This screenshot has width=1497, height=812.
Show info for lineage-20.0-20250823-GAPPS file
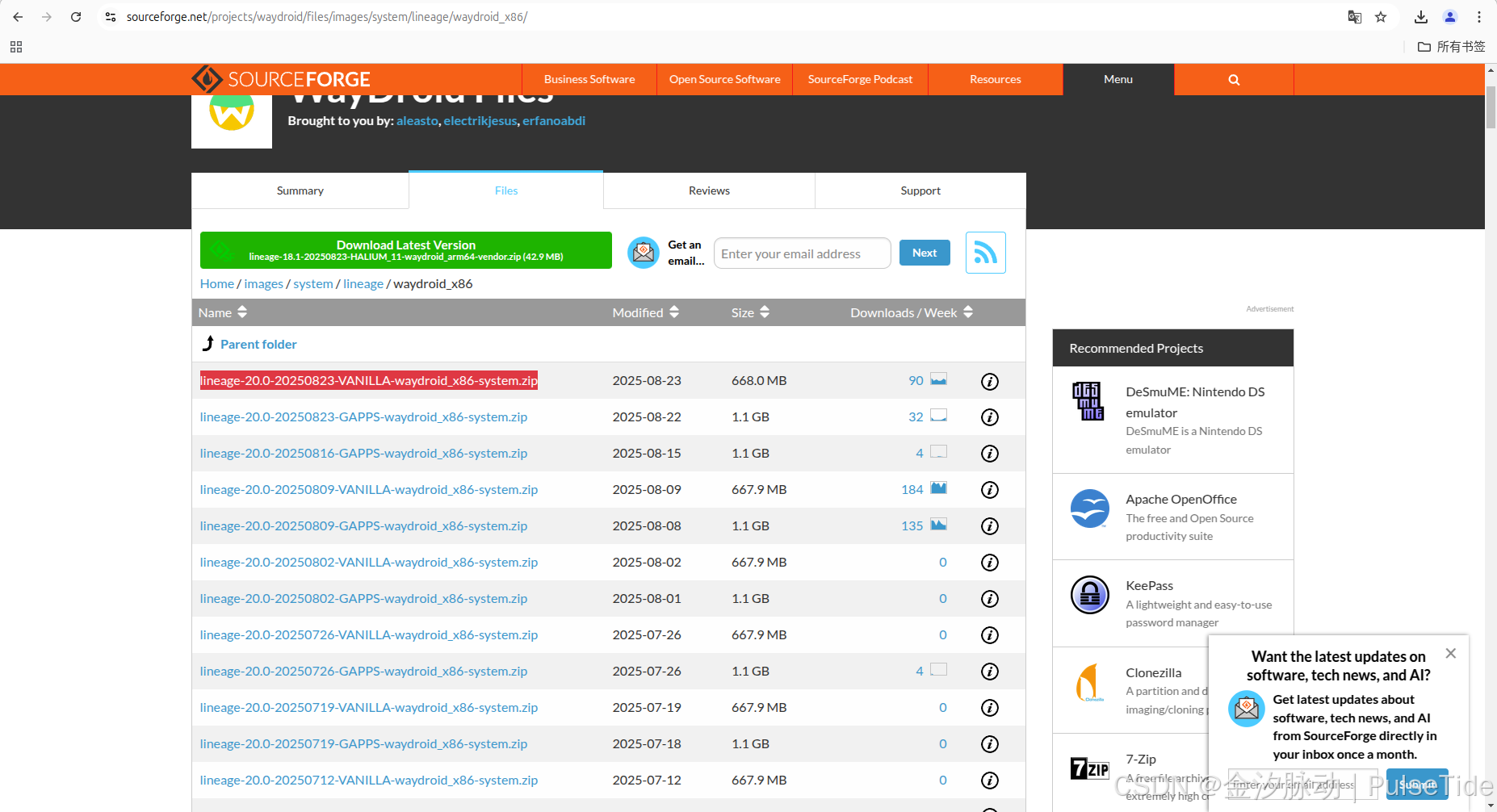coord(990,417)
